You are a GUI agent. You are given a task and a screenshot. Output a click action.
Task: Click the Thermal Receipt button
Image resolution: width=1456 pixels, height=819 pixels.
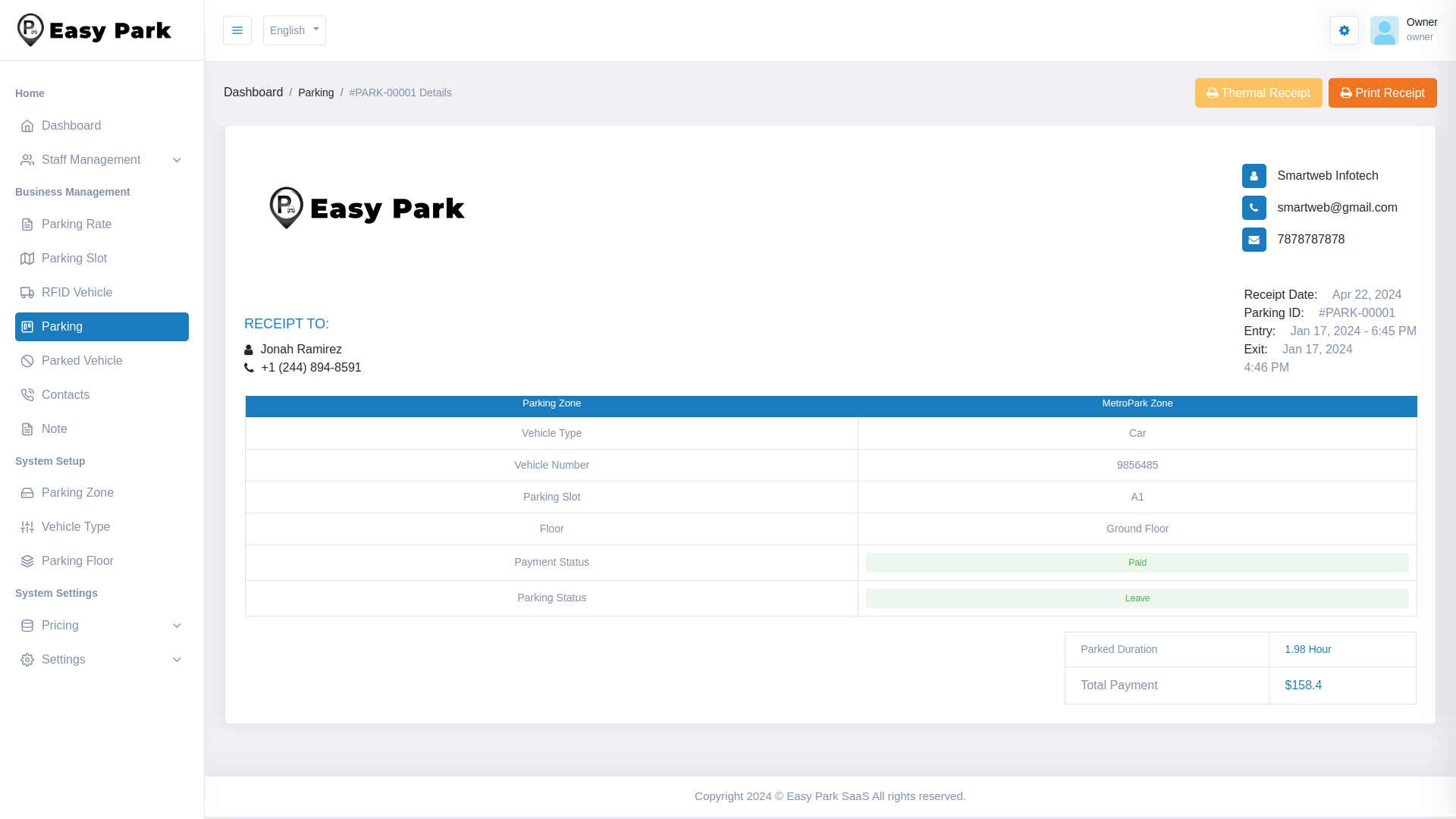tap(1258, 93)
